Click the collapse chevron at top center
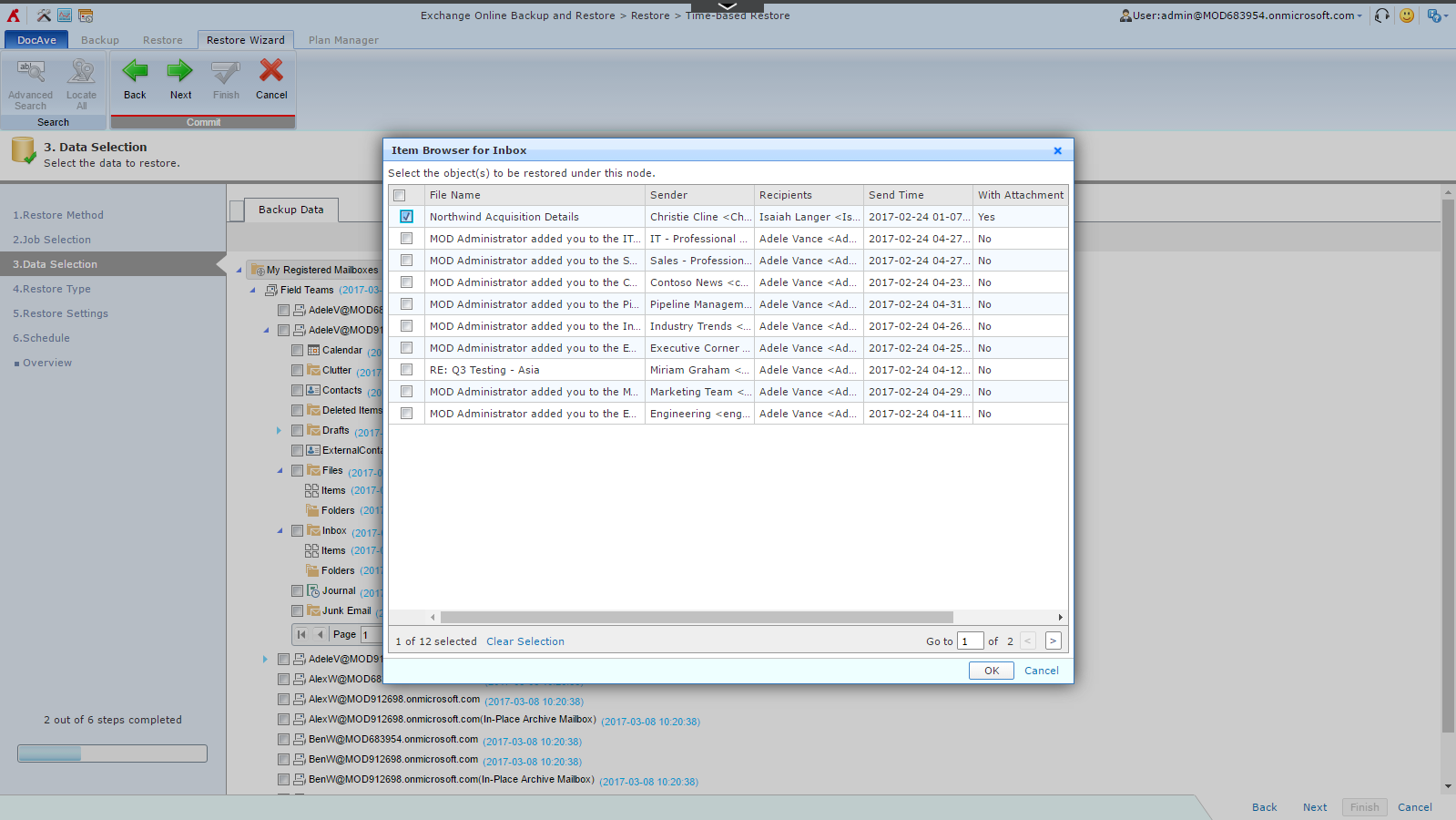 [x=728, y=5]
